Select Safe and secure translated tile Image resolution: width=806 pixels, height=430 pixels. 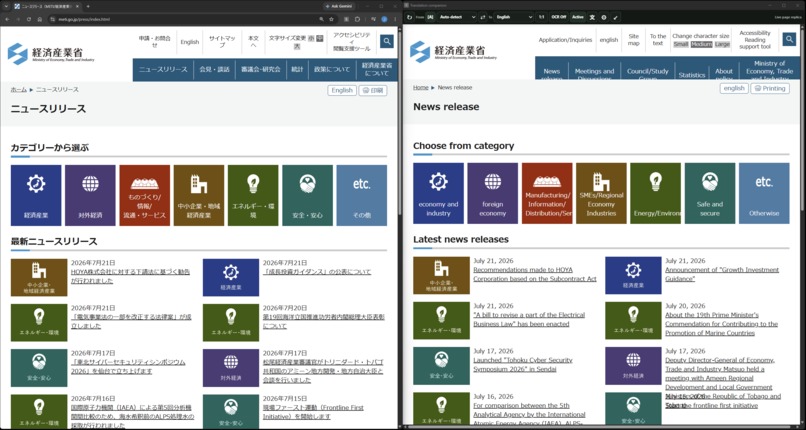pos(710,193)
